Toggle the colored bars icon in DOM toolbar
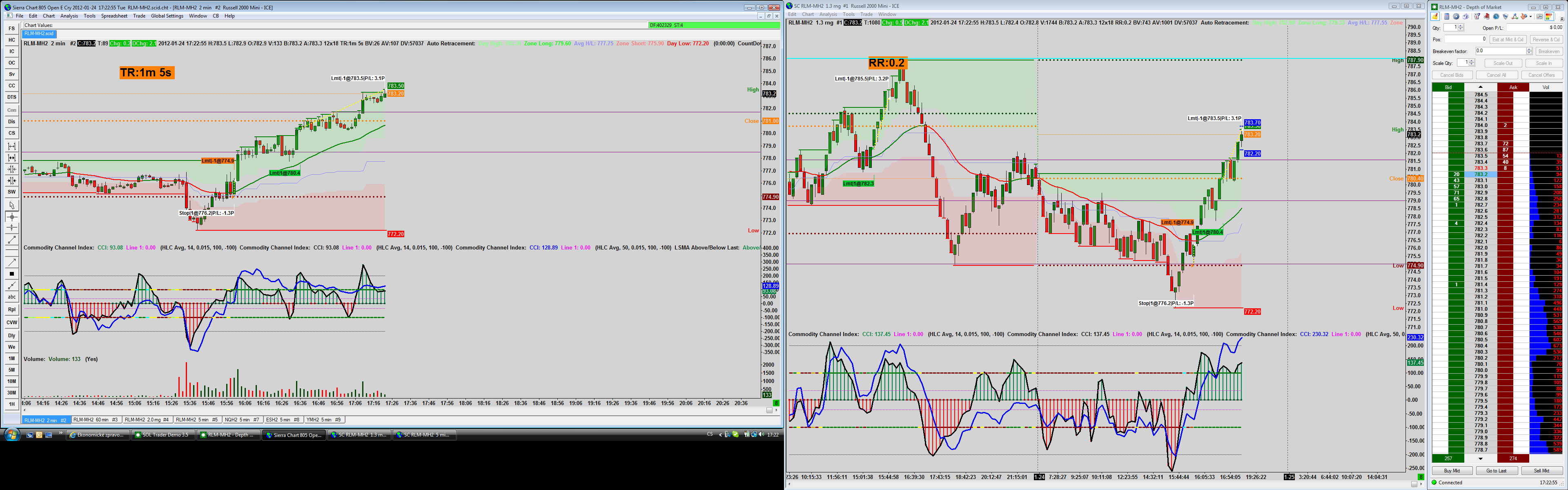 click(x=1549, y=16)
